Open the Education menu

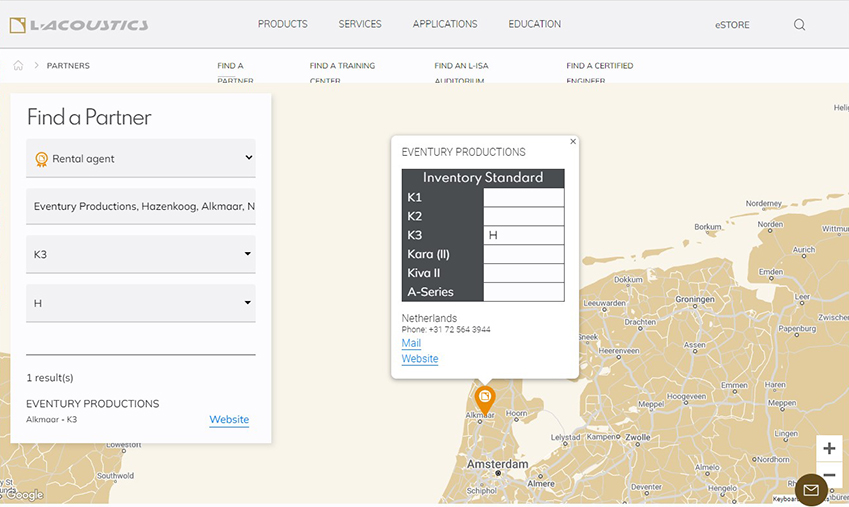534,24
